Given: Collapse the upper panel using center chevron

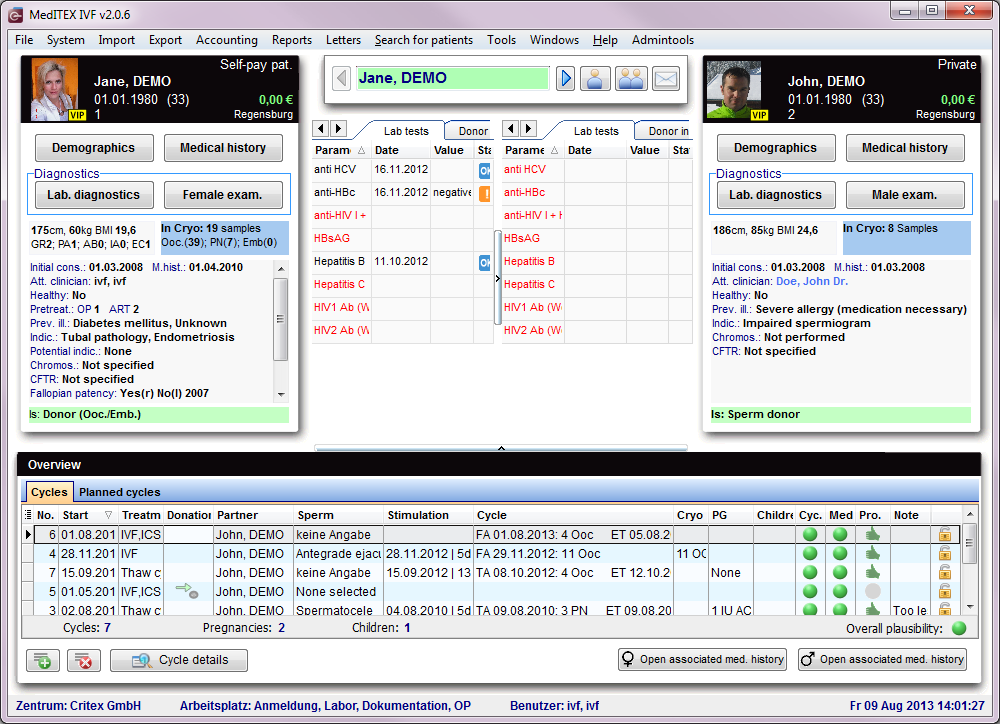Looking at the screenshot, I should click(501, 448).
